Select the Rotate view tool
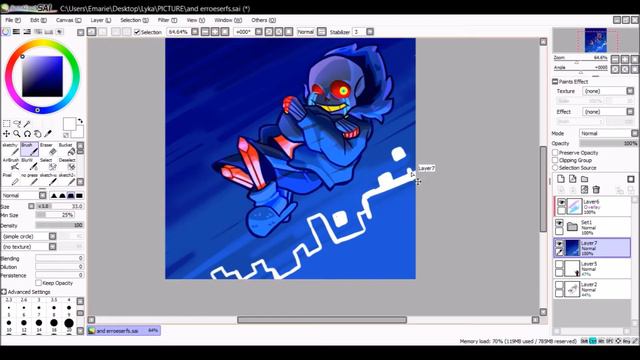The height and width of the screenshot is (360, 640). [27, 133]
